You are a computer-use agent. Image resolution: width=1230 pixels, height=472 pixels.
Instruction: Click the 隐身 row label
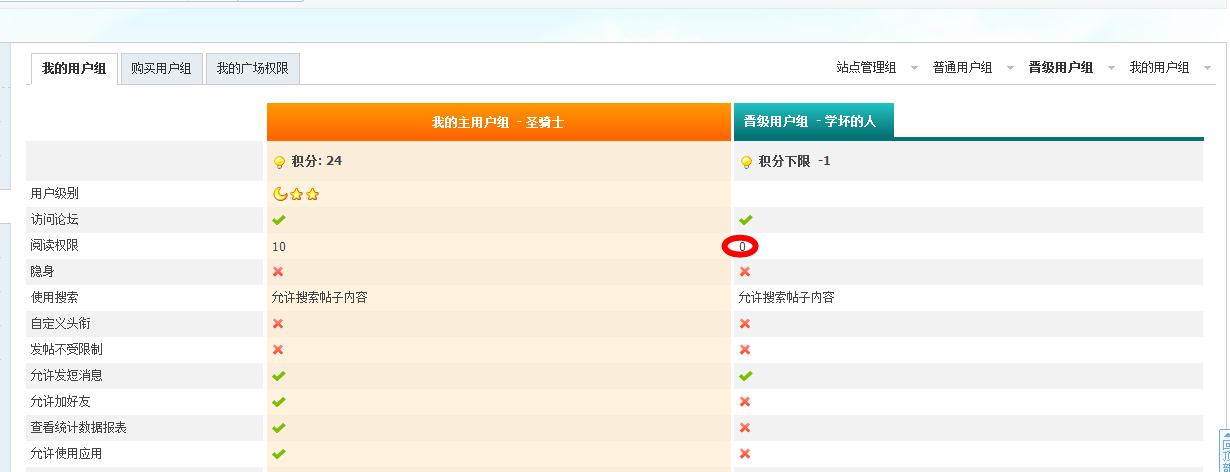coord(42,272)
